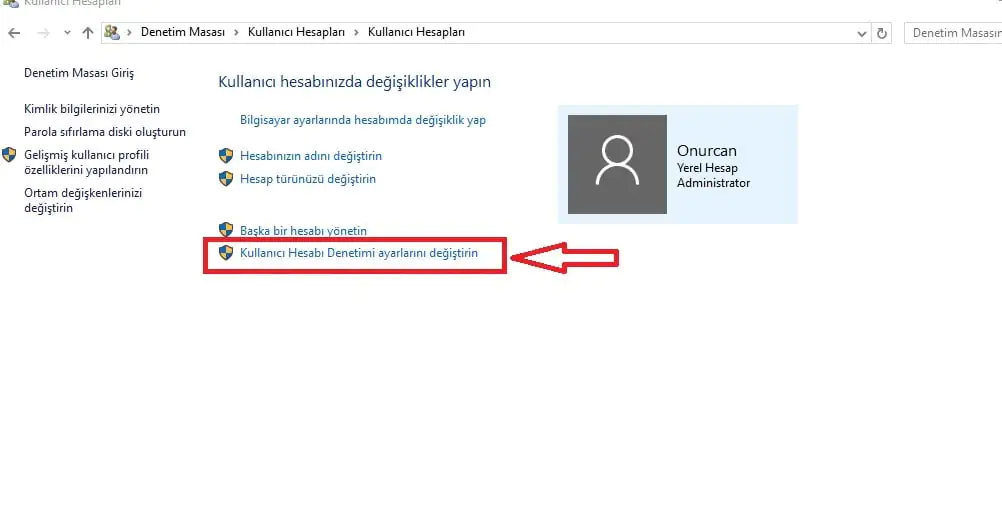Expand chevron between the two Kullanıcı Hesapları breadcrumbs
Screen dimensions: 1002x516
357,32
